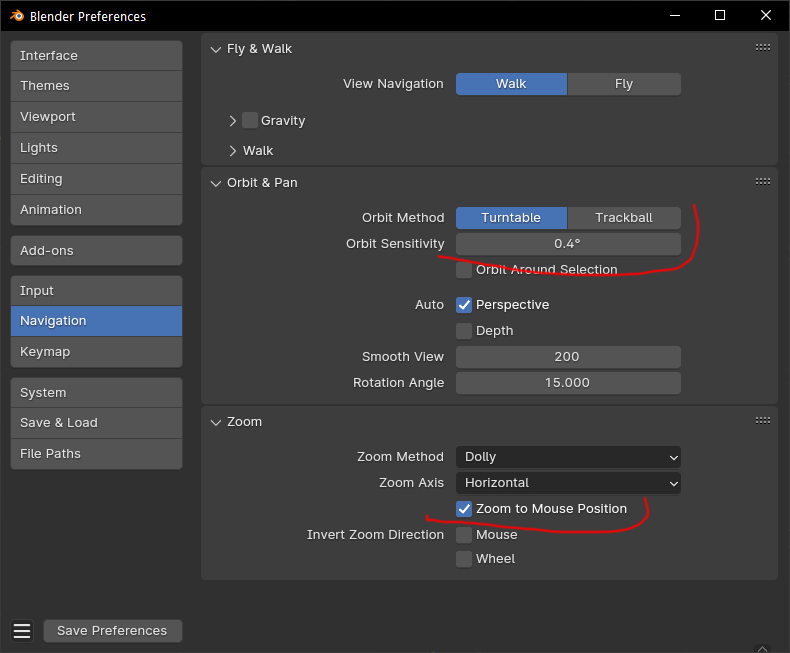The height and width of the screenshot is (653, 790).
Task: Open the Add-ons preferences tab
Action: click(x=96, y=250)
